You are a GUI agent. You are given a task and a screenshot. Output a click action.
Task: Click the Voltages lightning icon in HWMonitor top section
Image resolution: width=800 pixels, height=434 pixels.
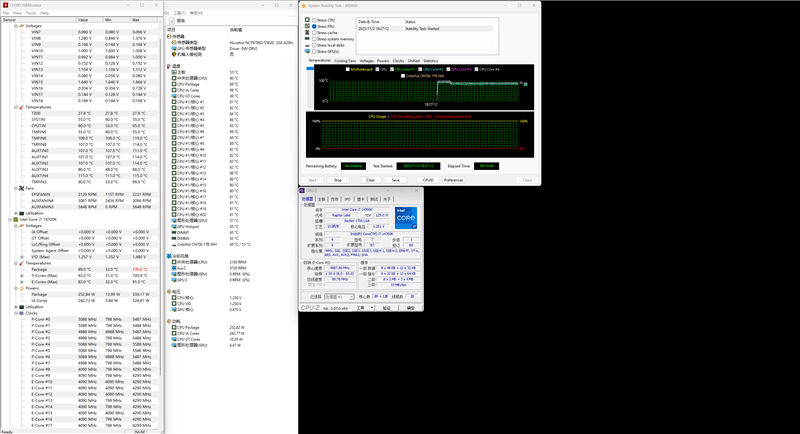21,25
